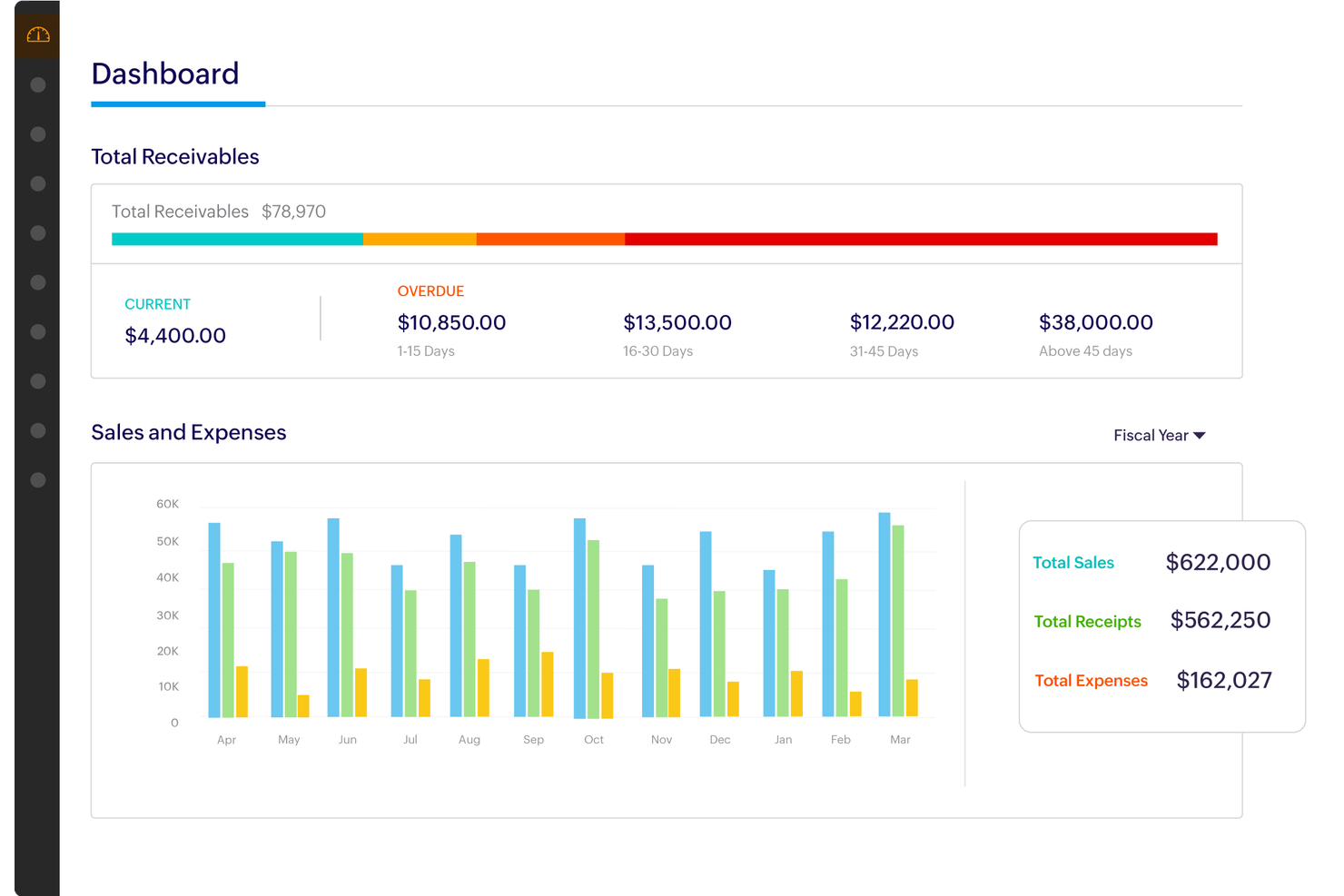Select the first gray sidebar icon below Dashboard
1344x896 pixels.
37,84
